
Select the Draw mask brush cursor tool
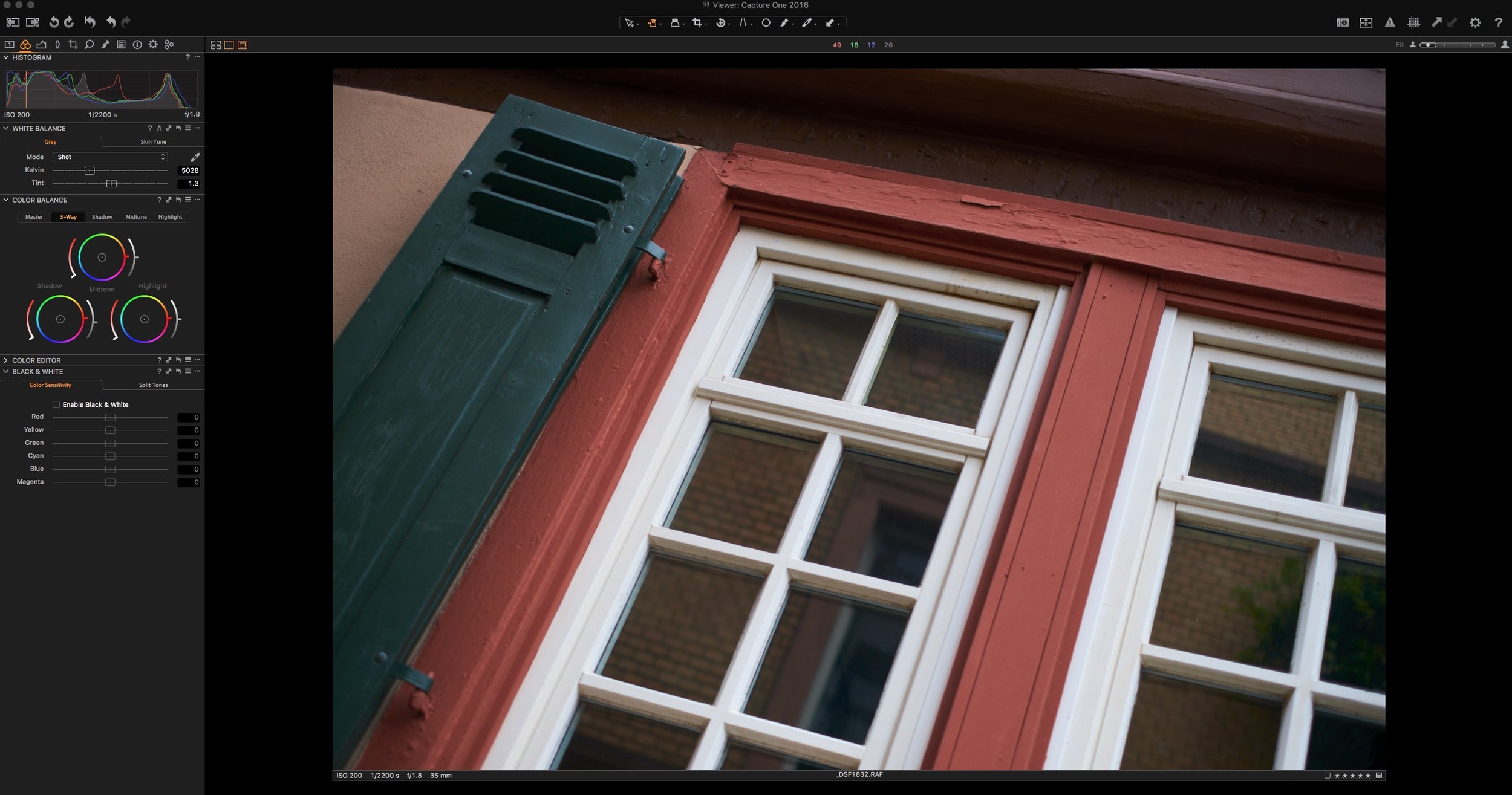click(784, 23)
